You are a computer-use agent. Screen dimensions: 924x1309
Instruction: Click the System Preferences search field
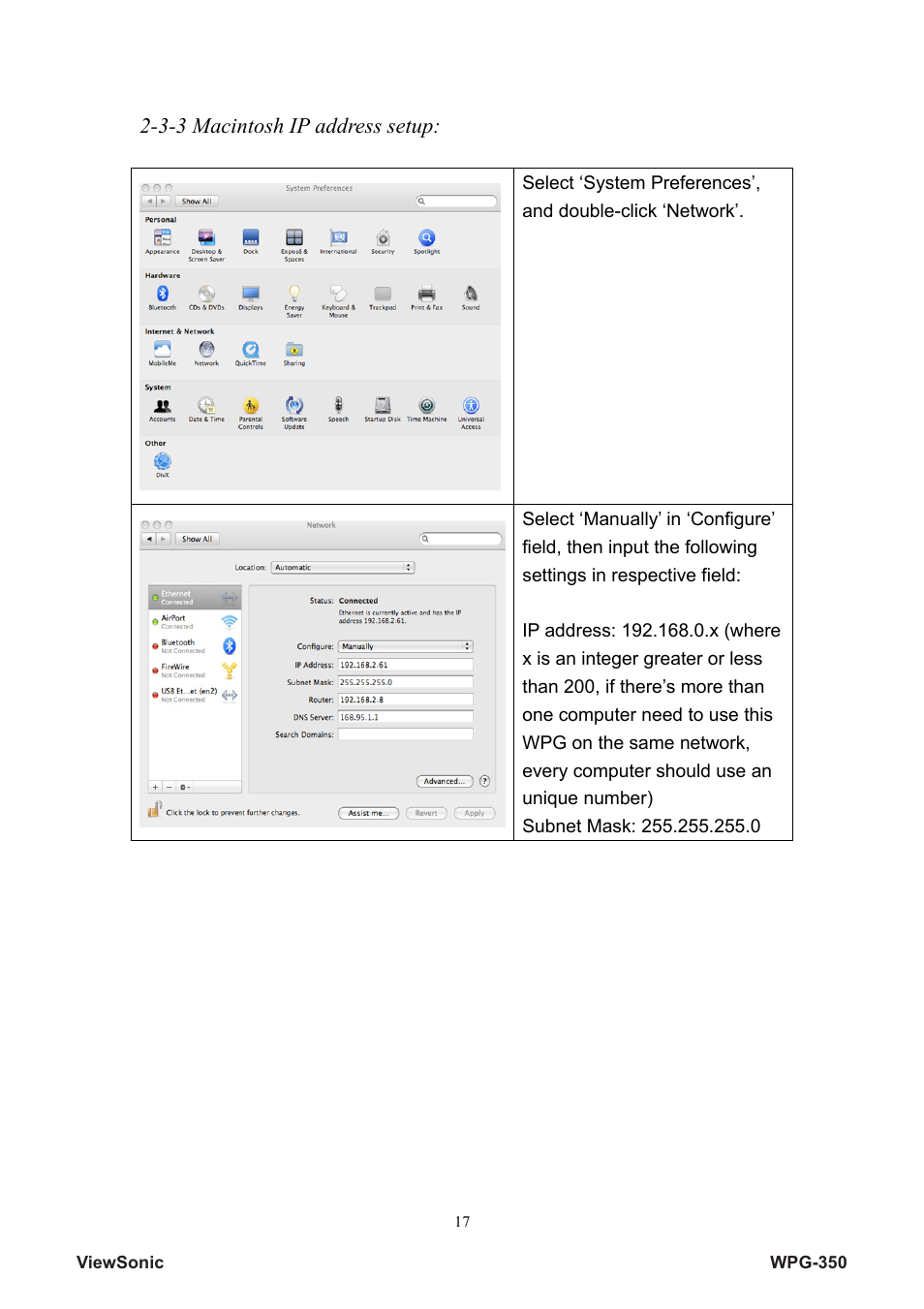pos(457,202)
